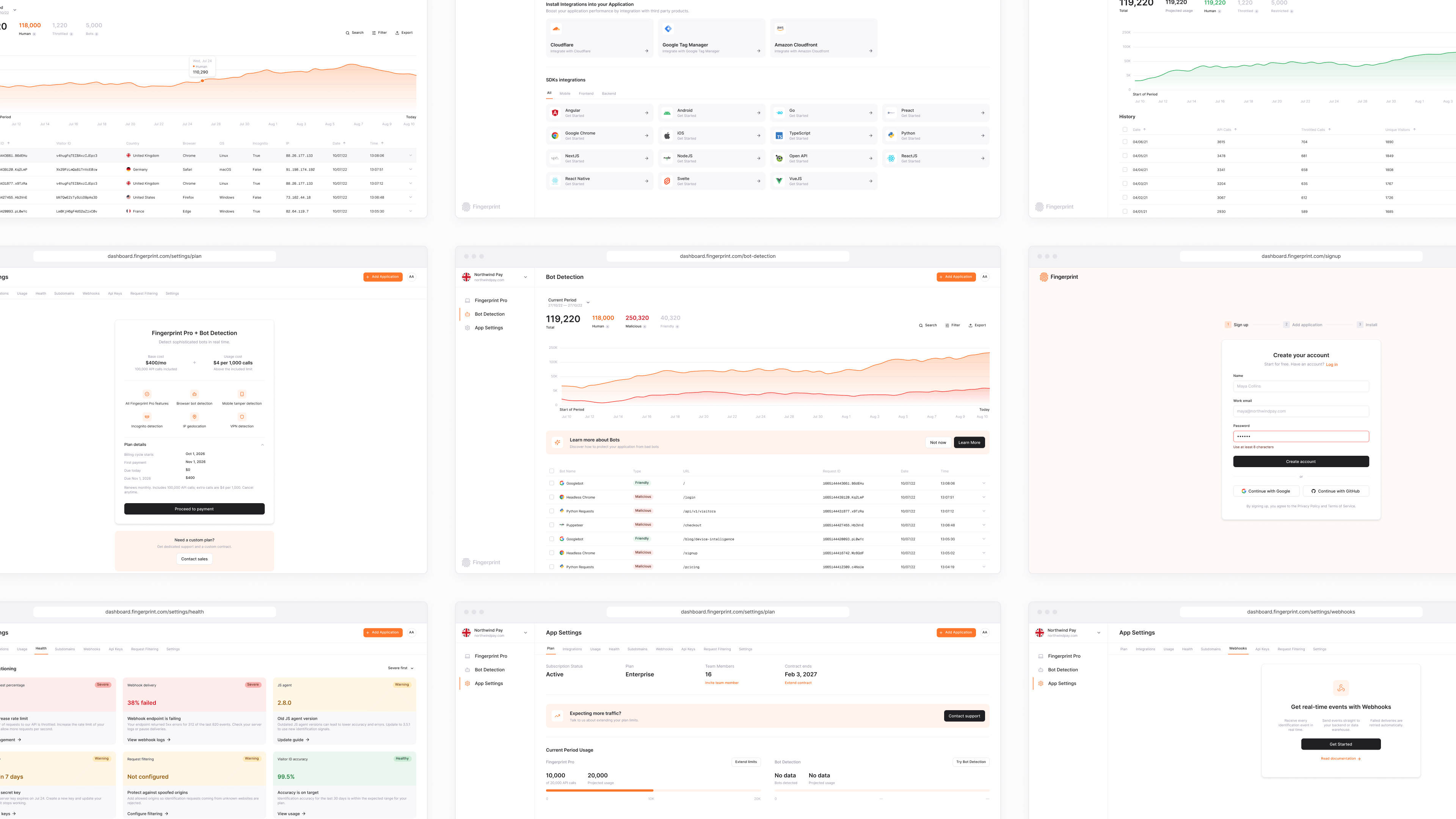
Task: Select the iOS apple icon
Action: [x=667, y=136]
